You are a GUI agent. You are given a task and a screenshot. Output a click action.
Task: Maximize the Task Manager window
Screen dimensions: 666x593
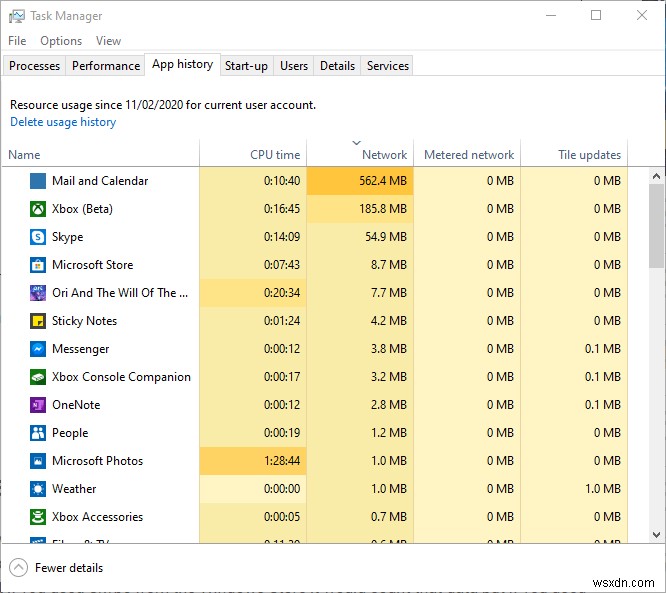[x=596, y=16]
